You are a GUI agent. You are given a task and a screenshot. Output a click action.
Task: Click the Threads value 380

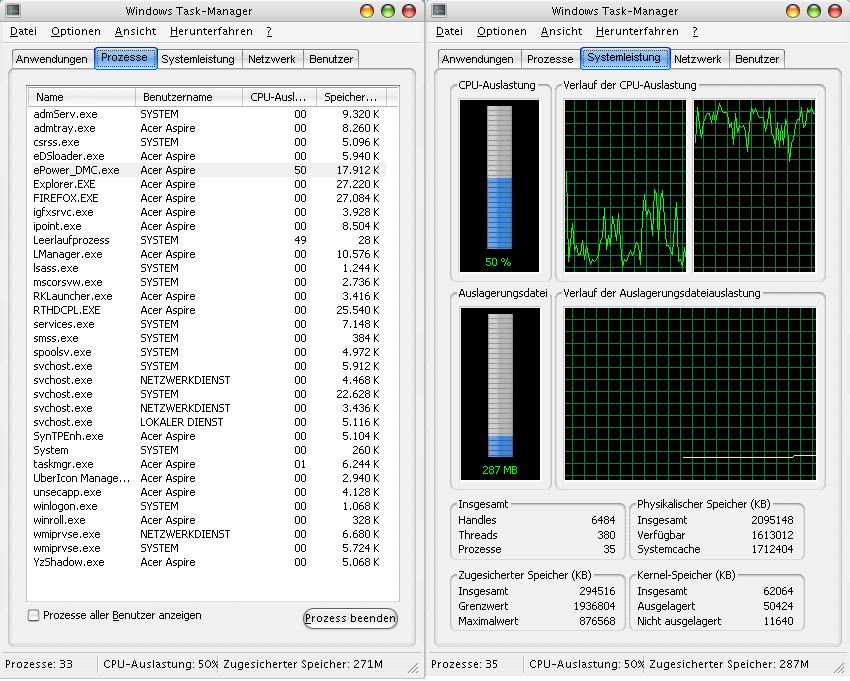tap(607, 535)
